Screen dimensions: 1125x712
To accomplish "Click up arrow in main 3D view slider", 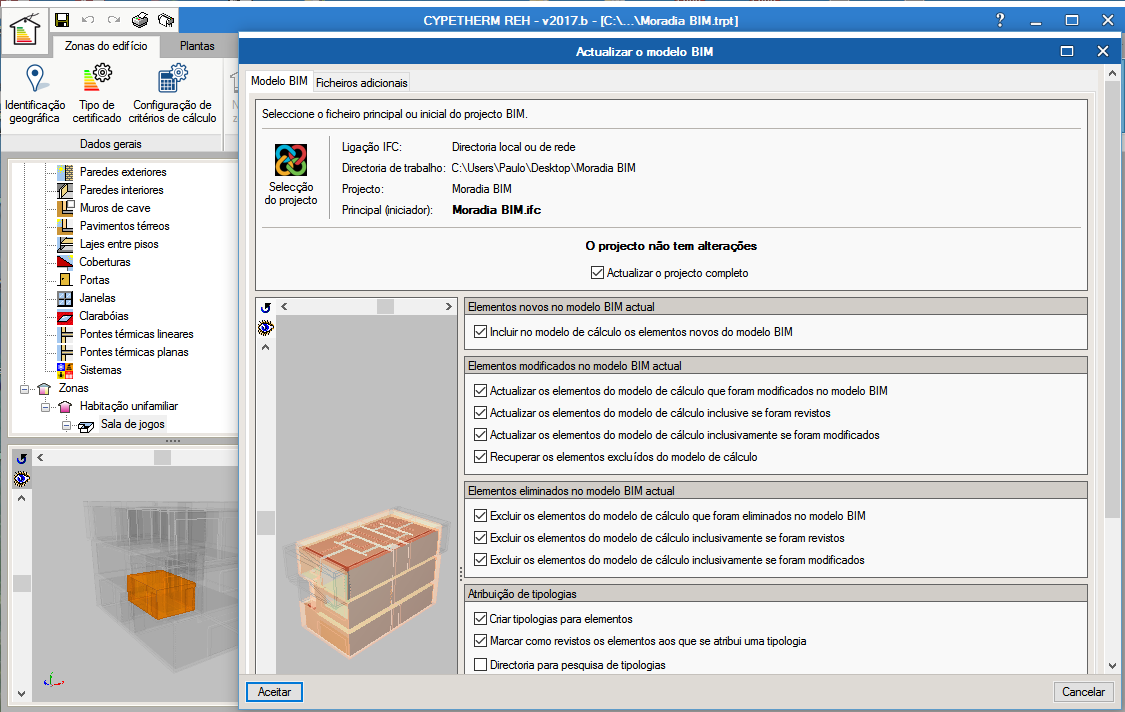I will pyautogui.click(x=22, y=498).
